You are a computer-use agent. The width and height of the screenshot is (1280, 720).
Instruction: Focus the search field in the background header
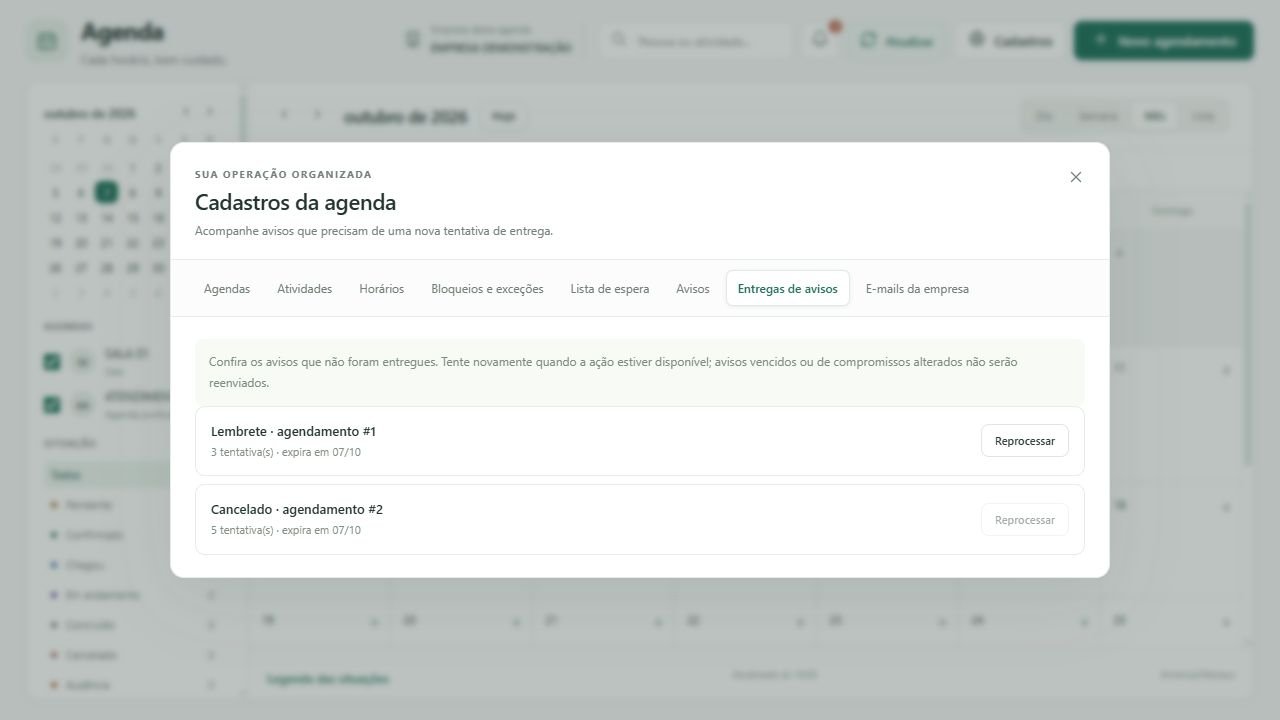(x=695, y=41)
